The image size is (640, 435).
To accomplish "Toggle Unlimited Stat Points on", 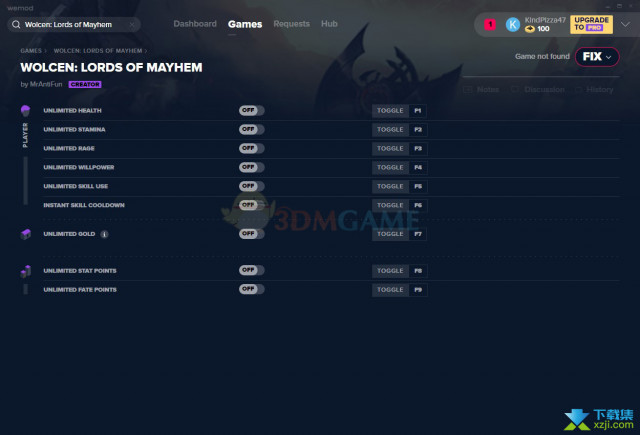I will pyautogui.click(x=251, y=270).
